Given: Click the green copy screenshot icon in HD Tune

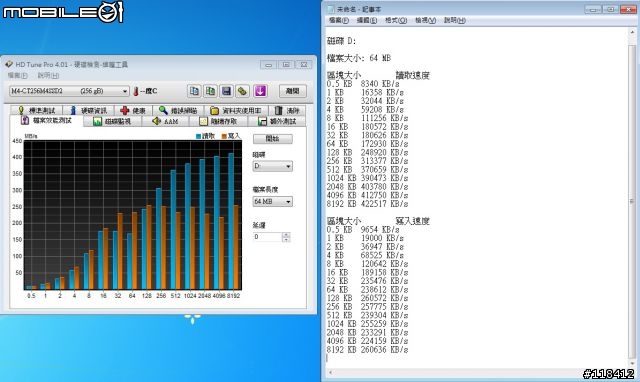Looking at the screenshot, I should (x=210, y=91).
